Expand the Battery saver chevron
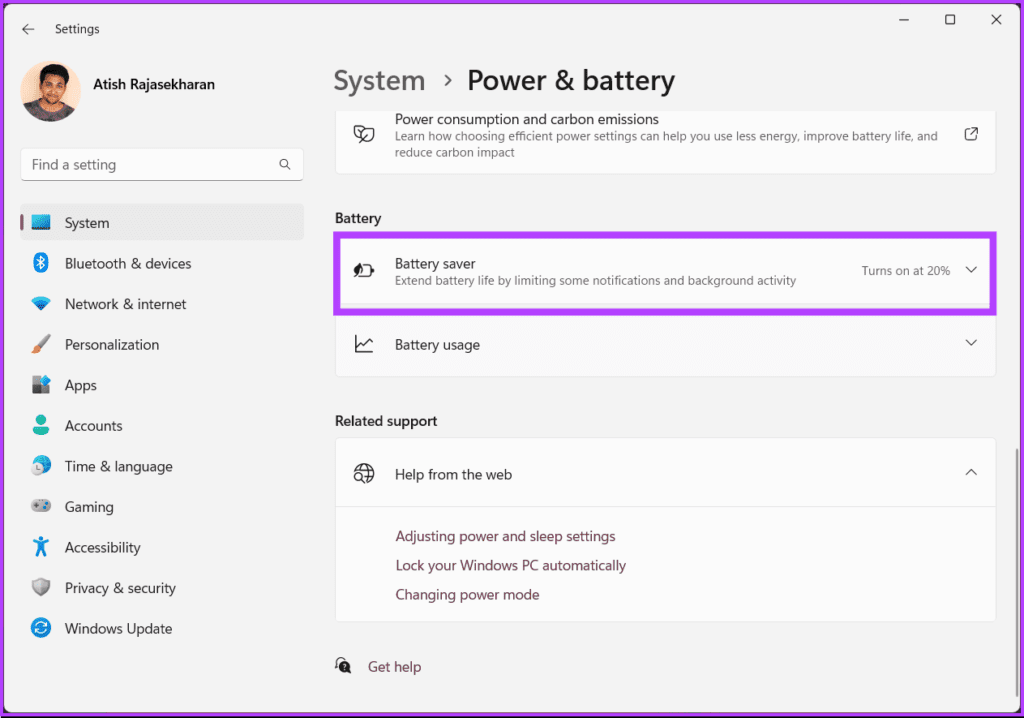This screenshot has width=1024, height=718. (x=971, y=270)
